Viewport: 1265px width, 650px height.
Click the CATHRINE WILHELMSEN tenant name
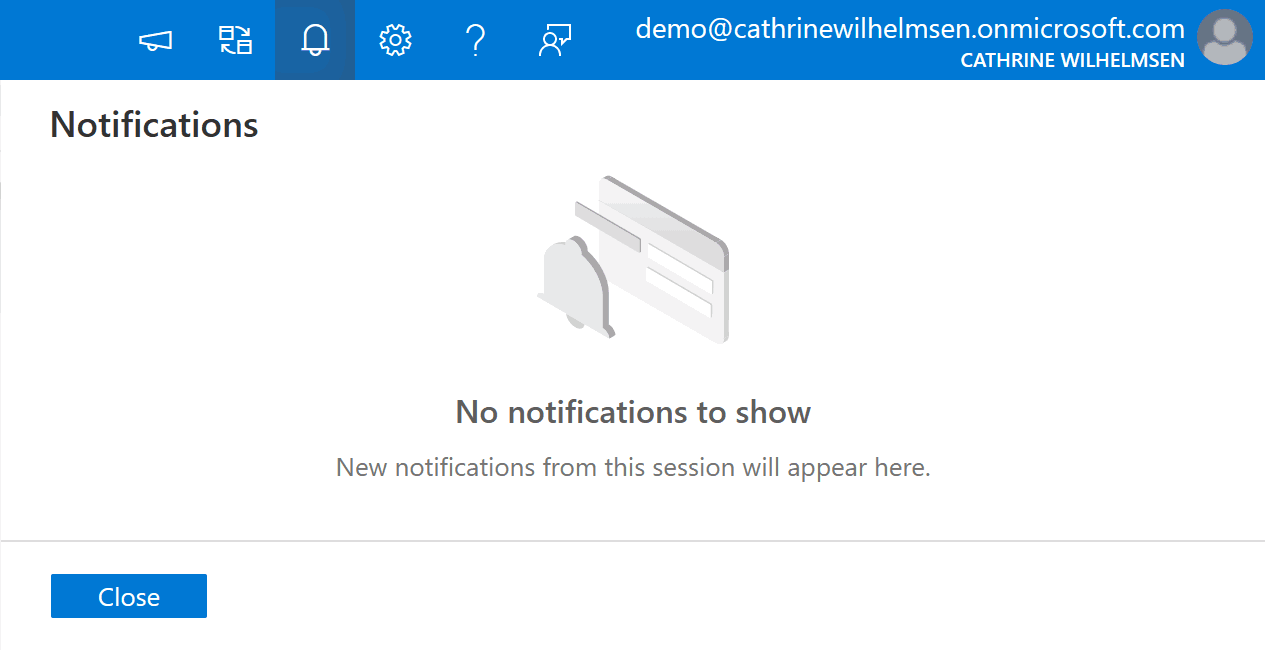(1072, 61)
